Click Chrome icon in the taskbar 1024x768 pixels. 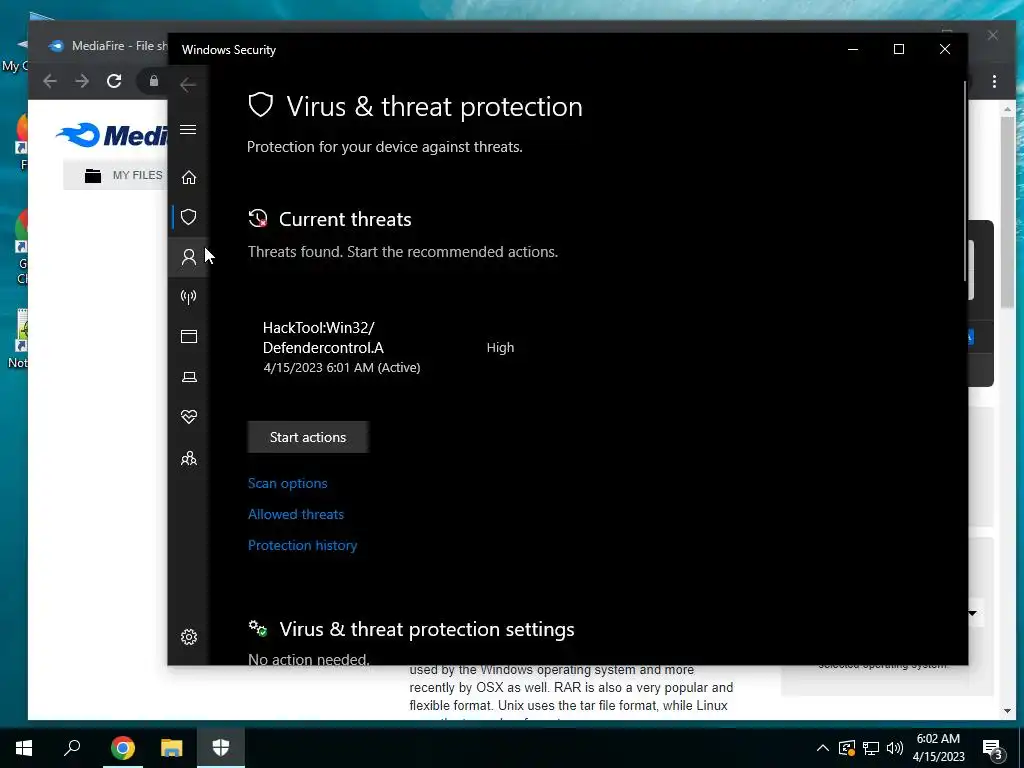[122, 748]
